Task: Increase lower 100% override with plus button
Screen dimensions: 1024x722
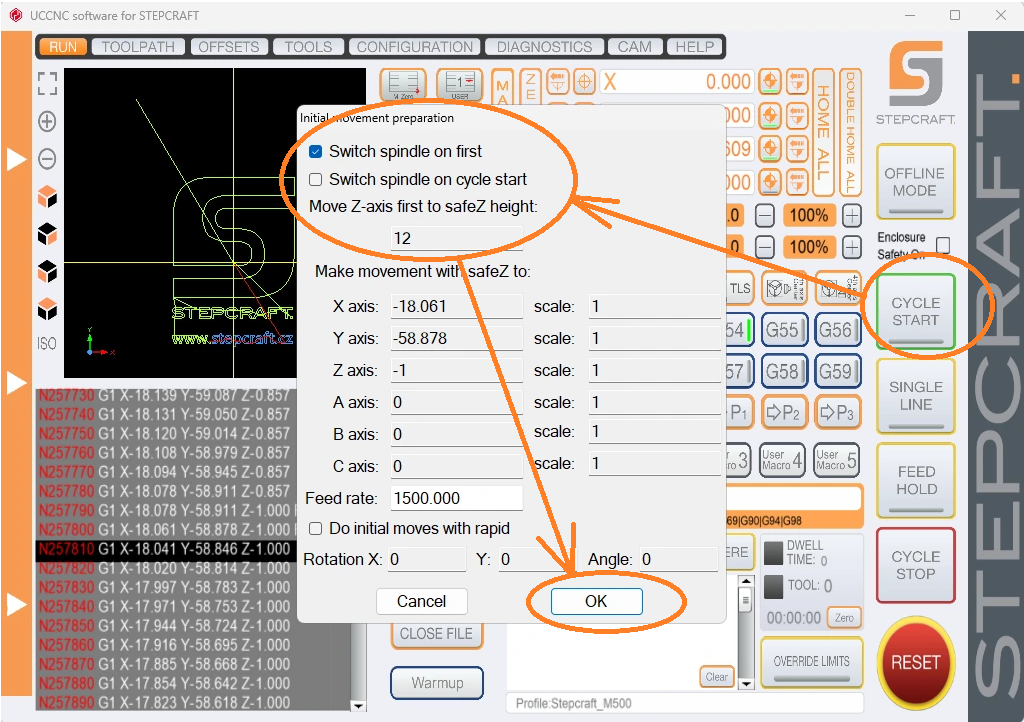Action: click(852, 247)
